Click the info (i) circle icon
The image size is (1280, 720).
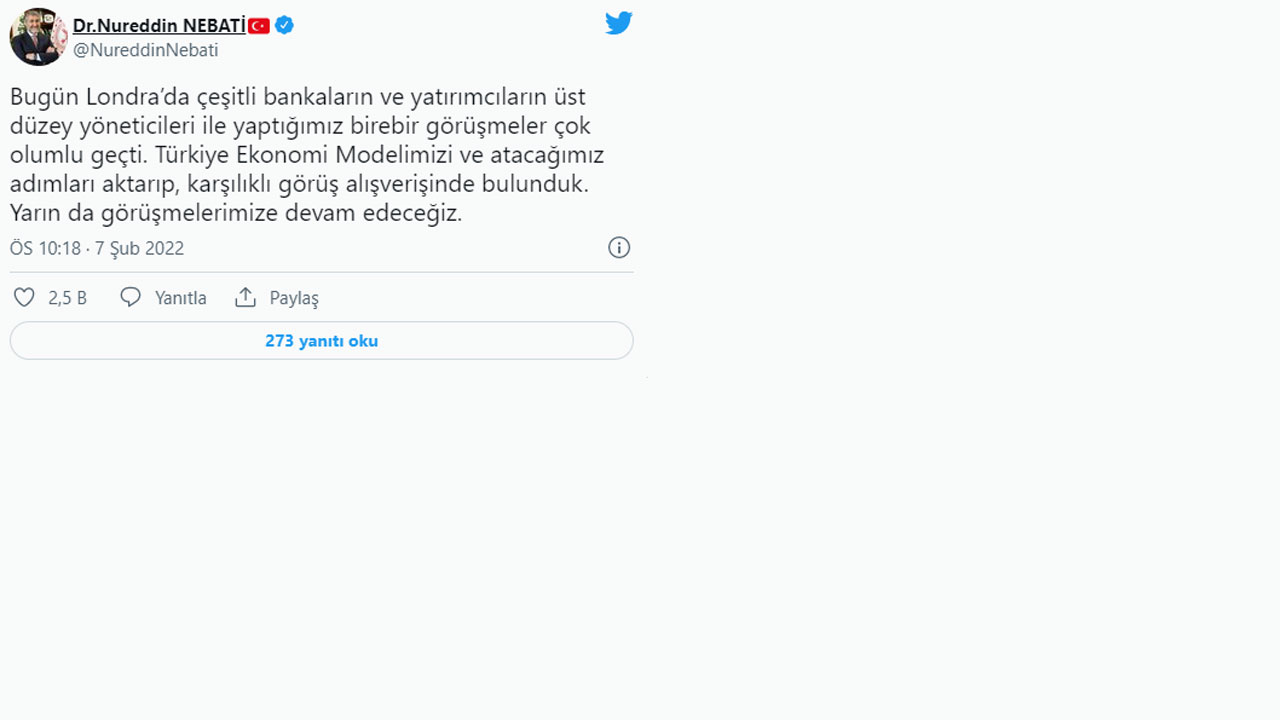point(618,248)
